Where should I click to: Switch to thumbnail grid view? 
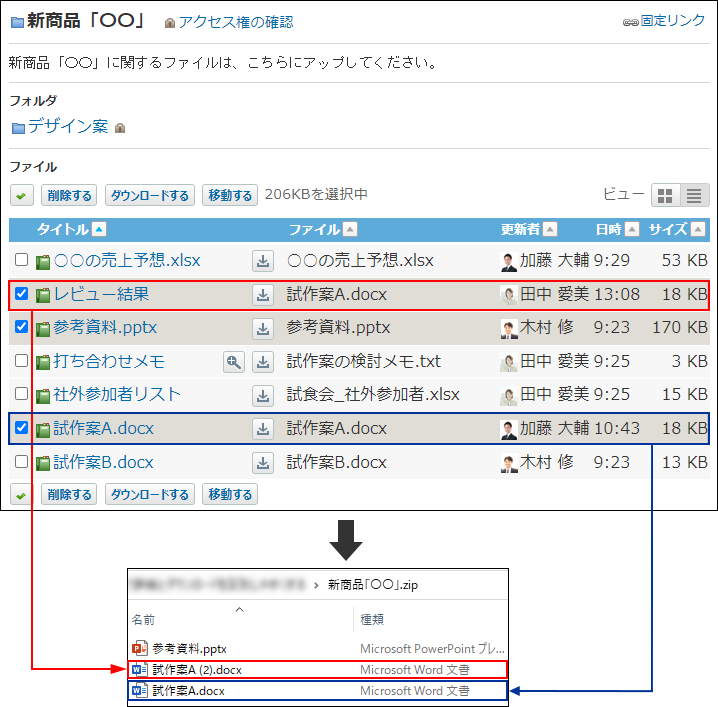tap(665, 196)
